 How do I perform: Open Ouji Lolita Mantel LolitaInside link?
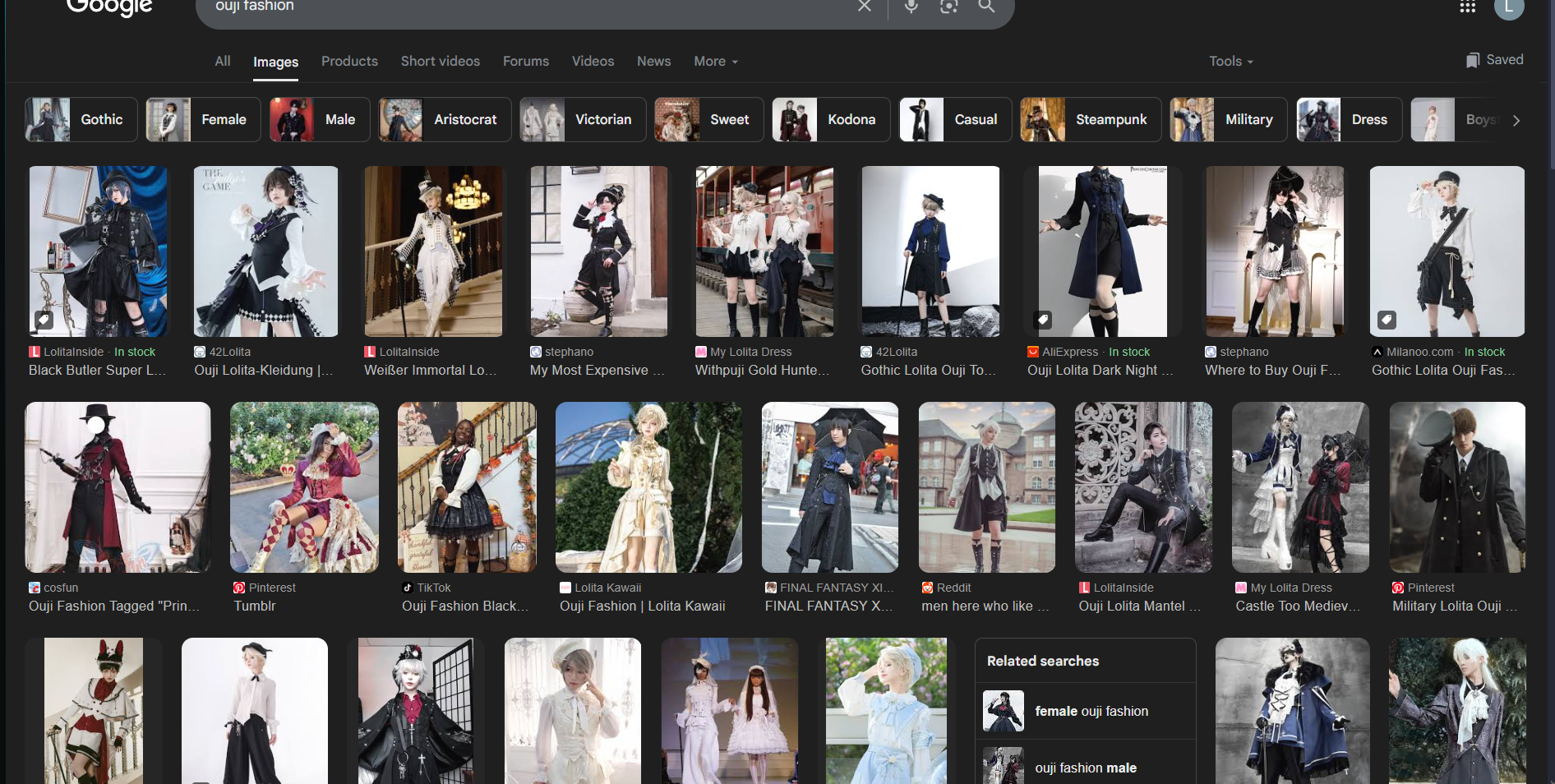(1140, 606)
